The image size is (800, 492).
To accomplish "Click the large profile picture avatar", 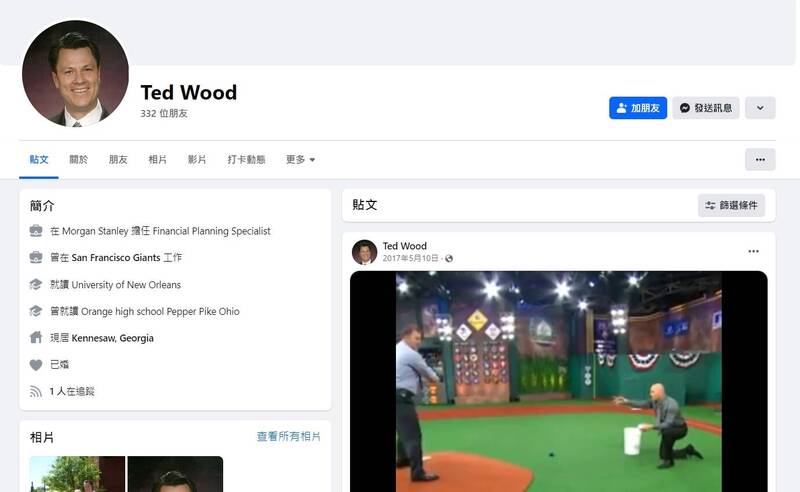I will point(76,74).
